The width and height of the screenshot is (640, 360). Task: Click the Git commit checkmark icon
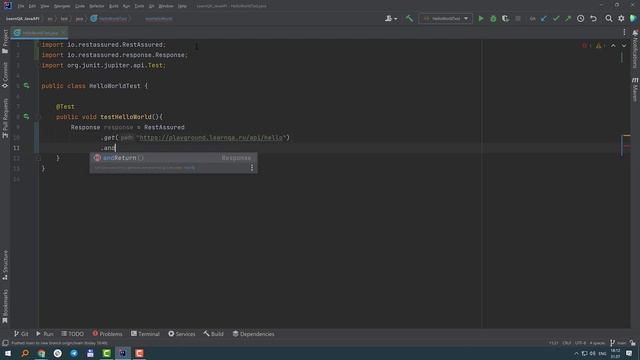556,18
